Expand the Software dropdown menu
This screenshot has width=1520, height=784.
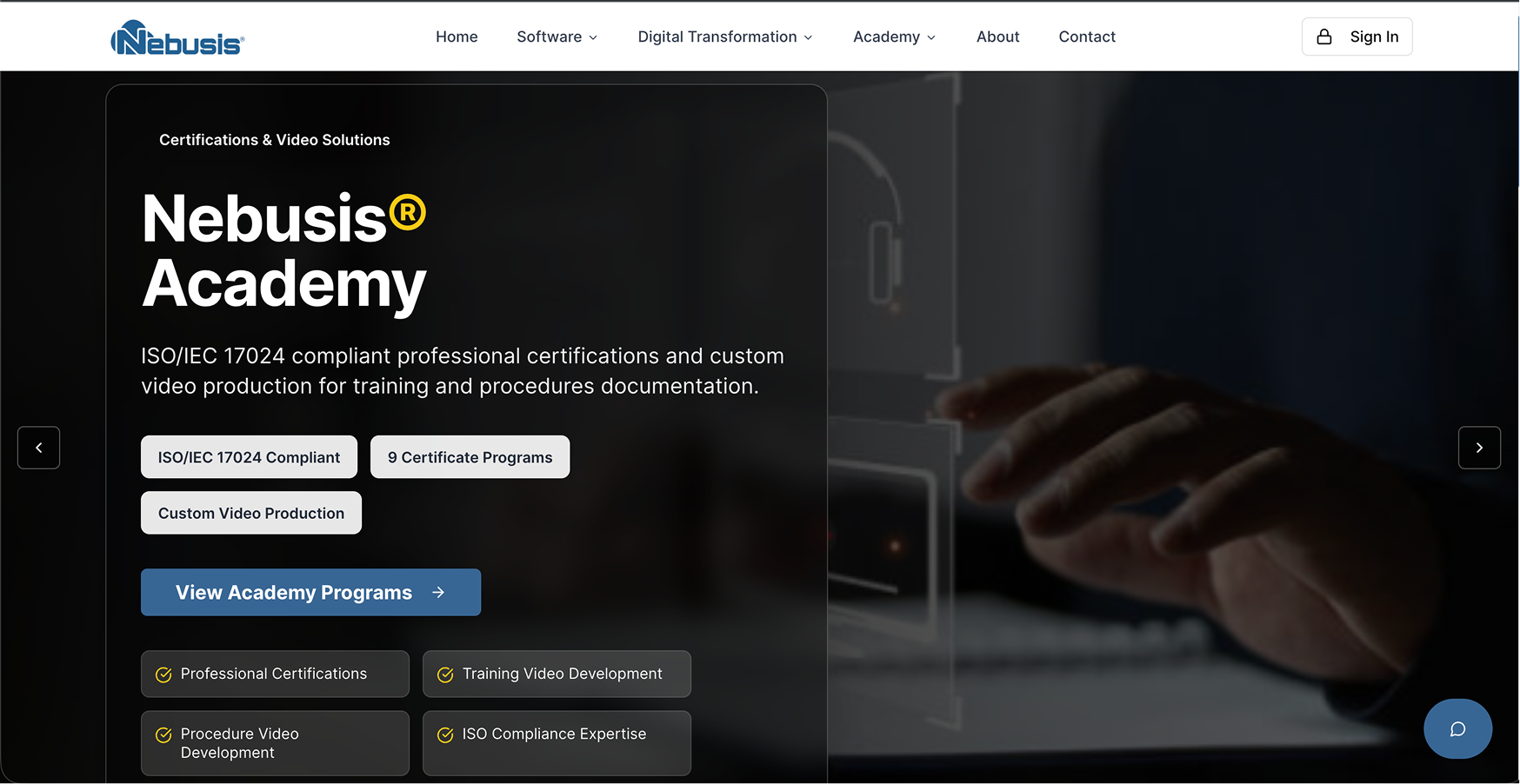(557, 37)
